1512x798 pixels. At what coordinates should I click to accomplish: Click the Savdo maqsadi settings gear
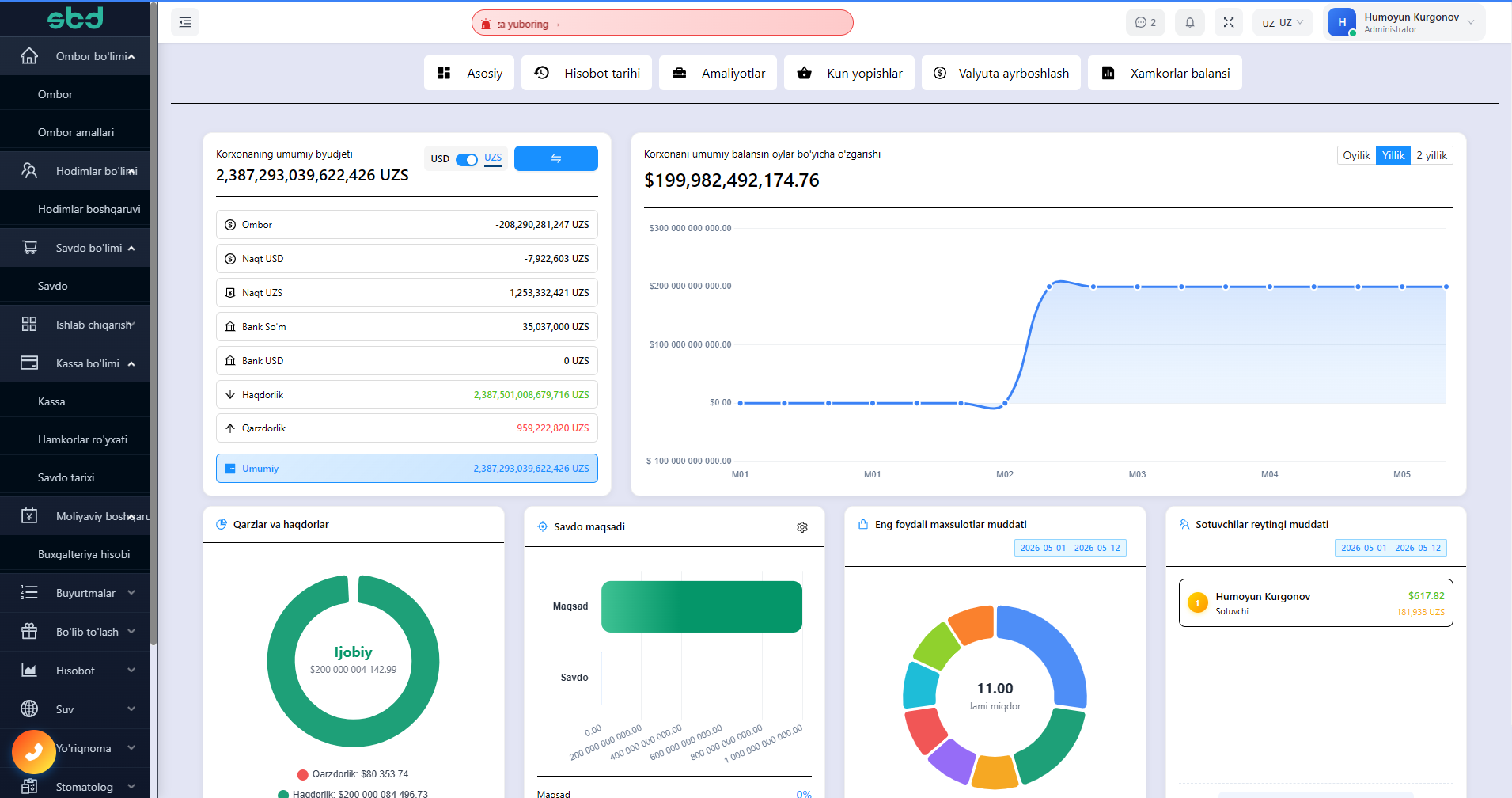point(802,527)
